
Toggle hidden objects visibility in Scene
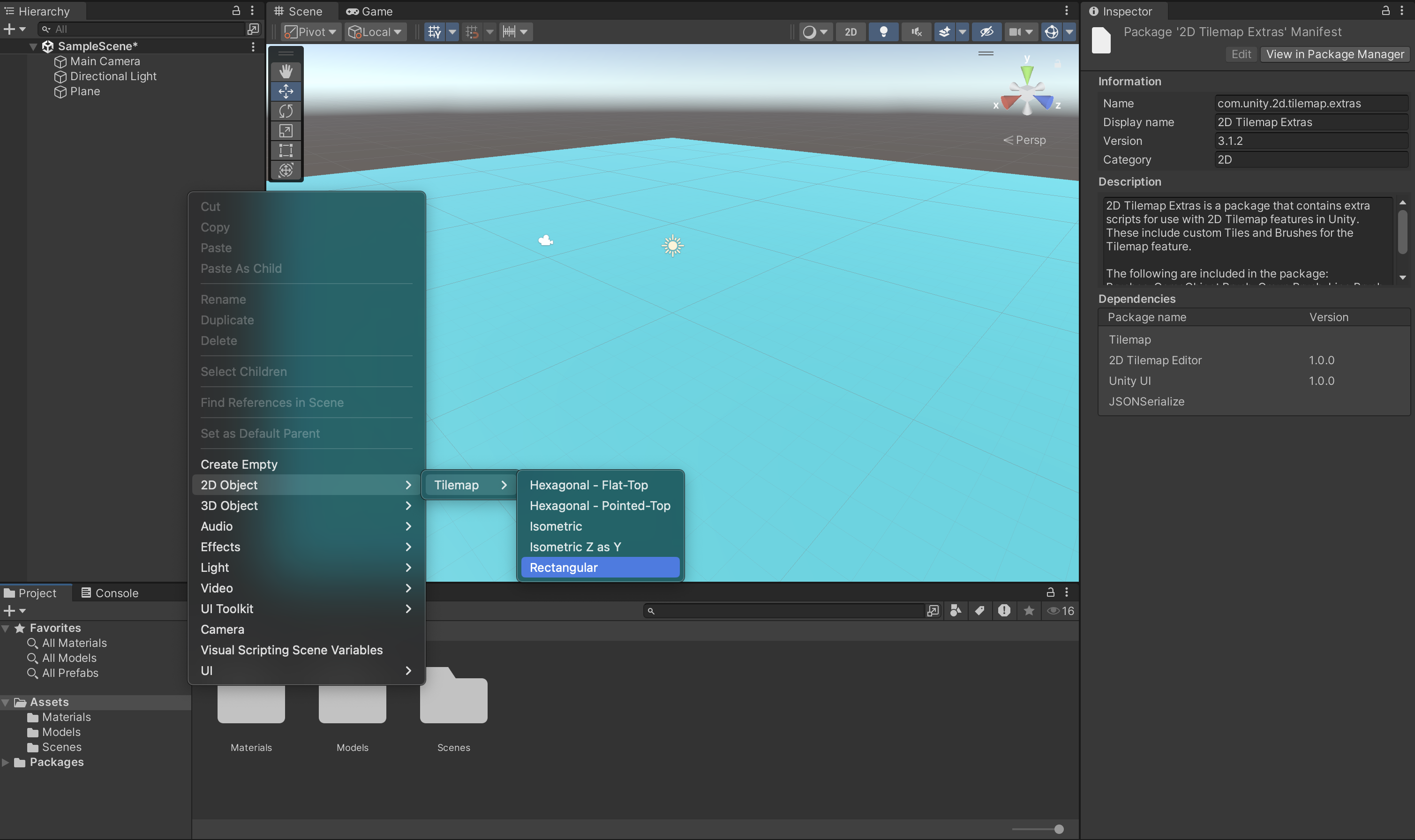pos(986,32)
